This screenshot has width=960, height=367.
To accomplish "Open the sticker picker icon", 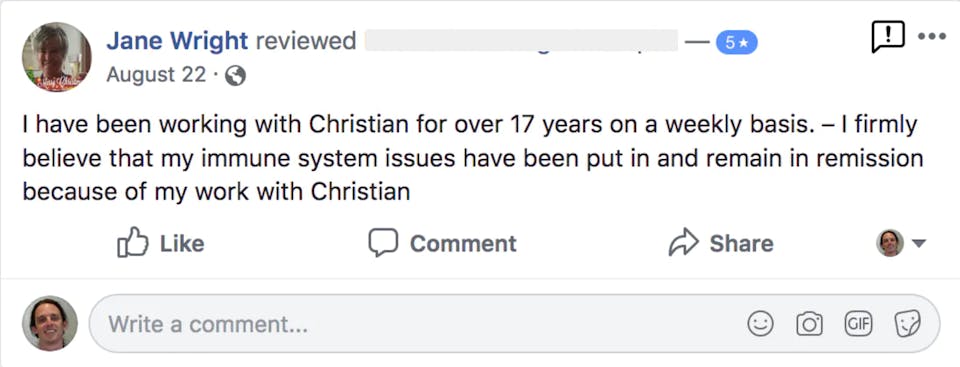I will point(907,323).
